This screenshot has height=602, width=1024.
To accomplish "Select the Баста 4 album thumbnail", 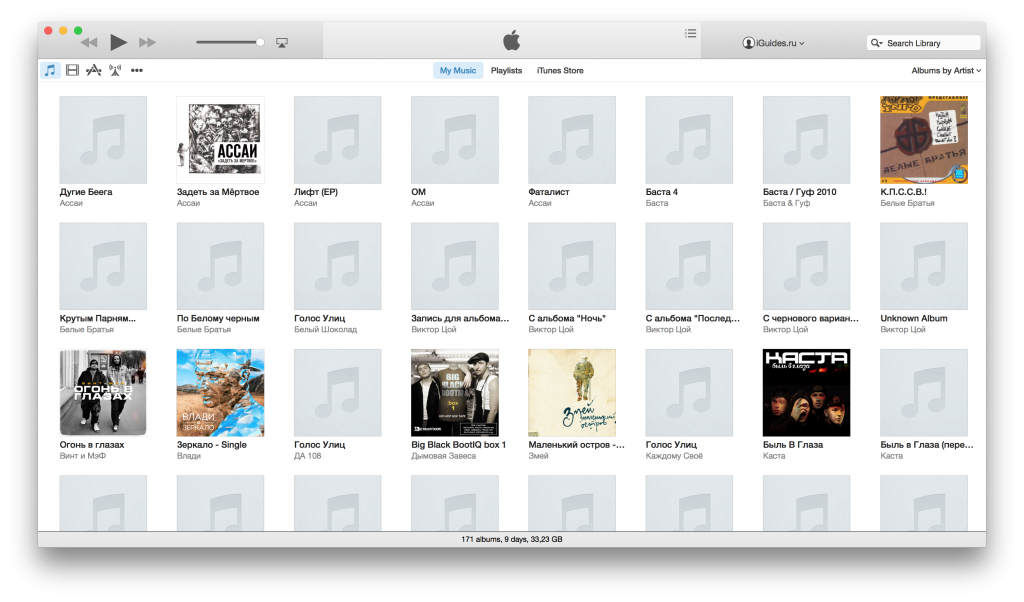I will (x=689, y=140).
